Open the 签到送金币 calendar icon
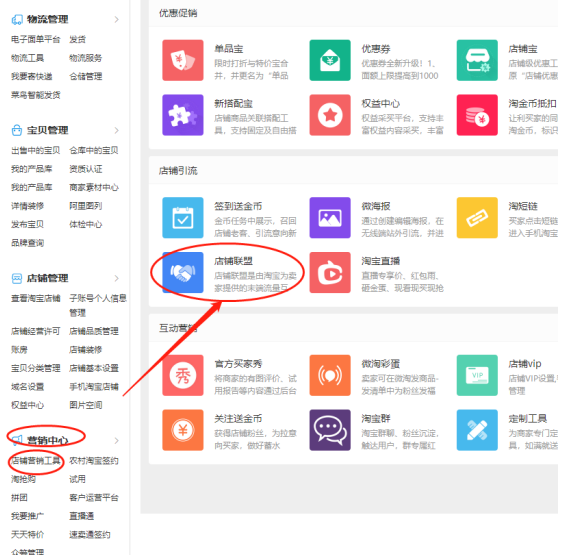Screen dimensions: 576x555 click(x=183, y=218)
